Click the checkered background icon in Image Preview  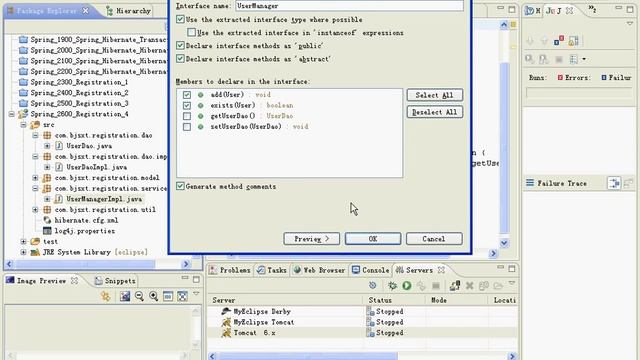pos(125,296)
